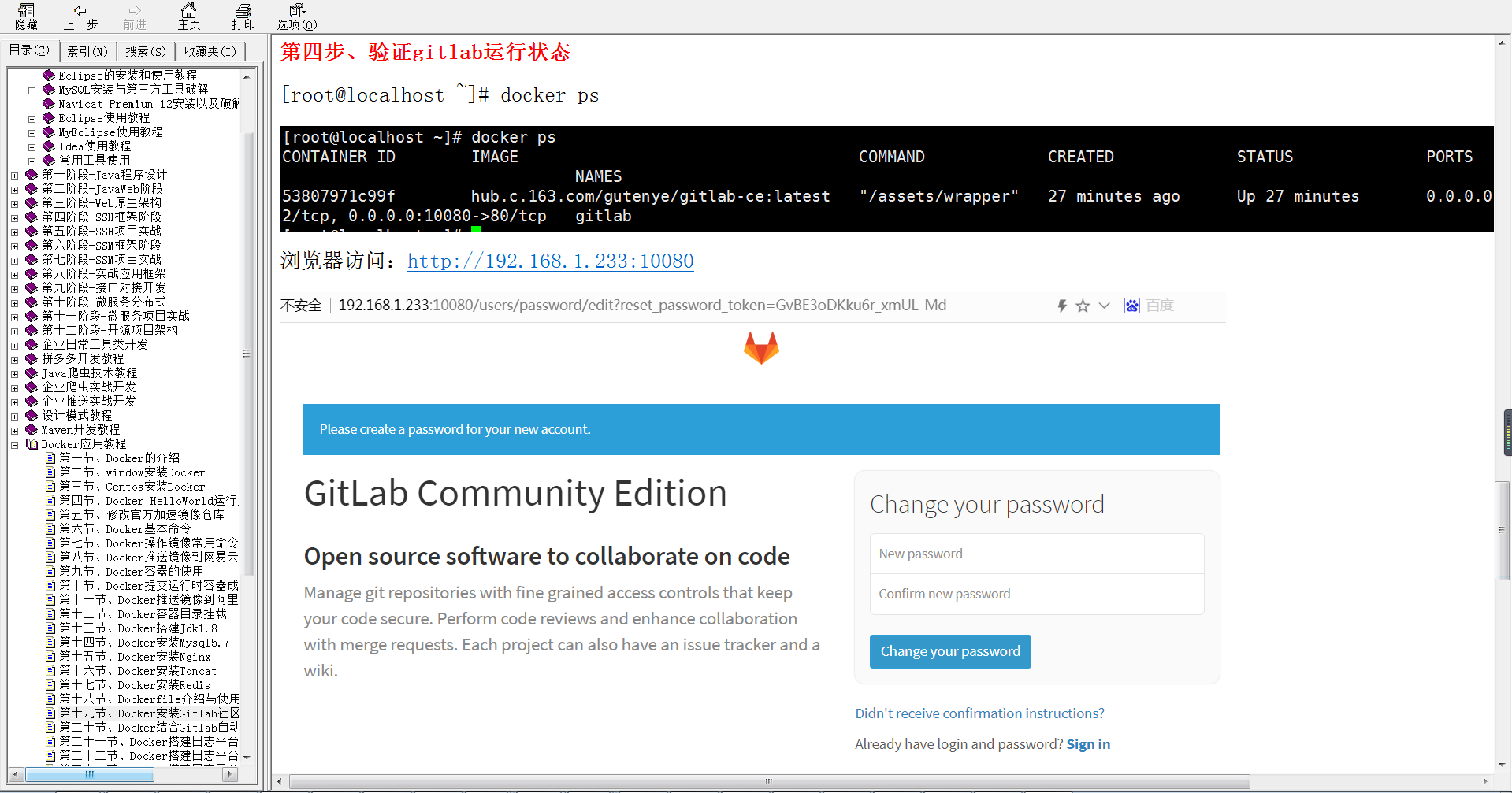Click tree panel scroll-up arrow
This screenshot has width=1512, height=793.
click(247, 76)
